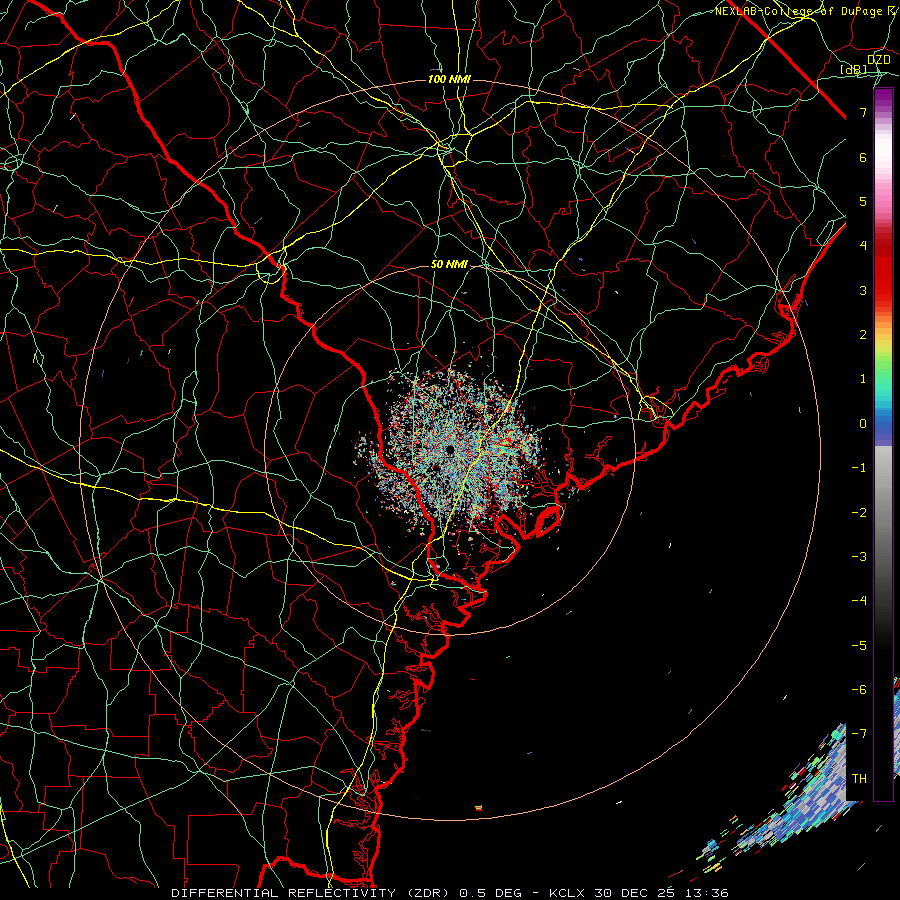The image size is (900, 900).
Task: Click the "-3" value on the color scale
Action: (859, 557)
